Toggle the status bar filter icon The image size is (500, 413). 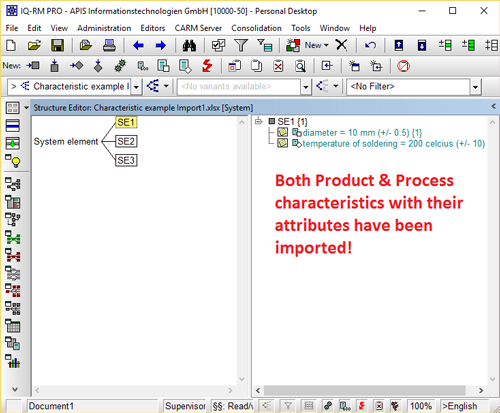[288, 406]
